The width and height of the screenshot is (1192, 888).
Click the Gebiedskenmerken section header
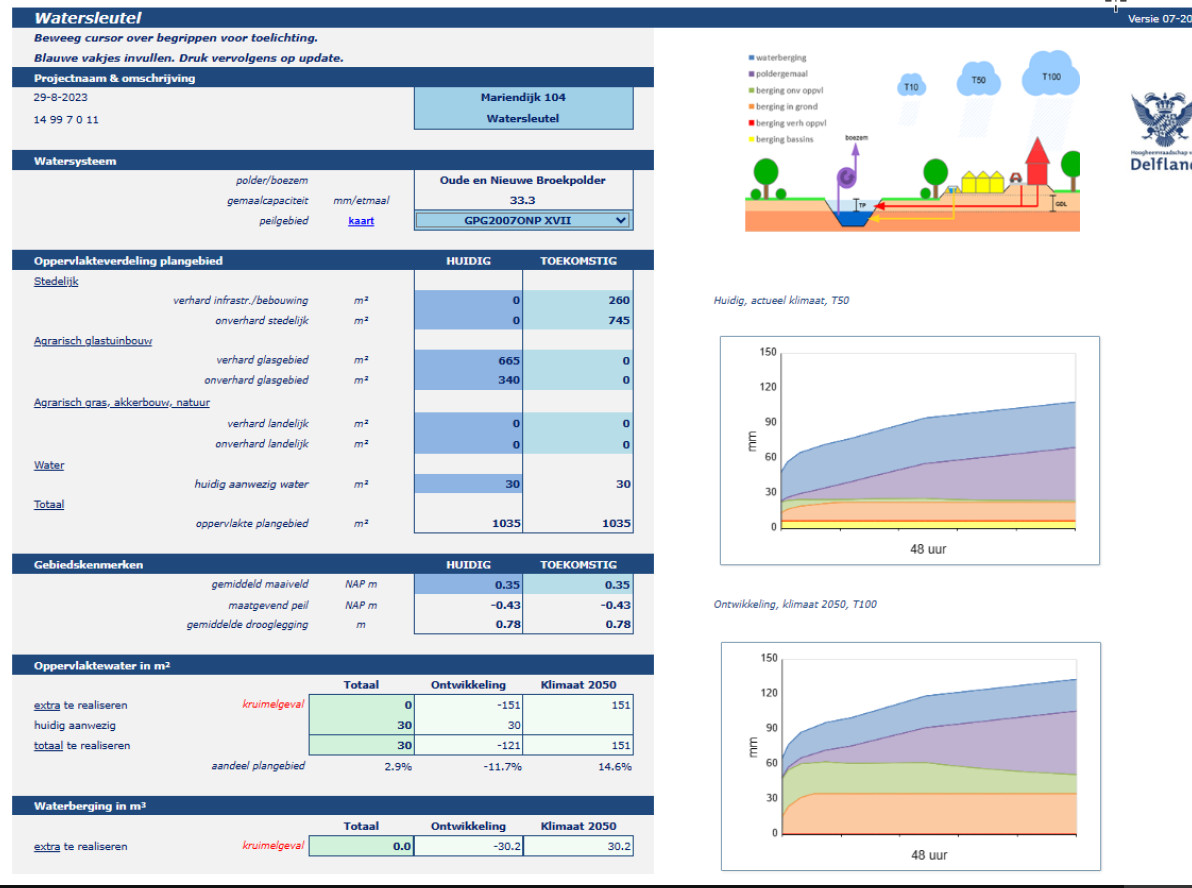click(333, 564)
